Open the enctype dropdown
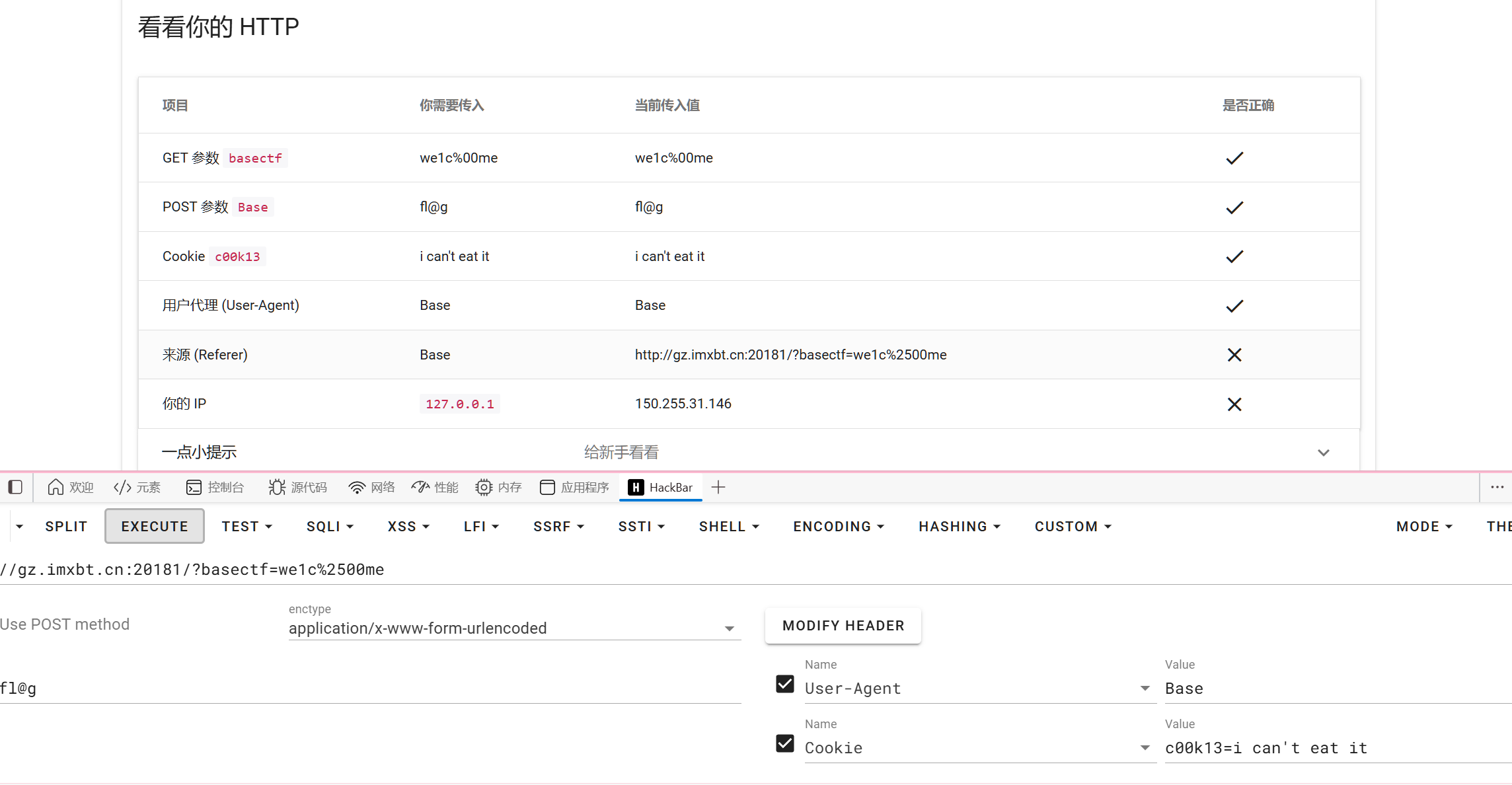 click(513, 628)
